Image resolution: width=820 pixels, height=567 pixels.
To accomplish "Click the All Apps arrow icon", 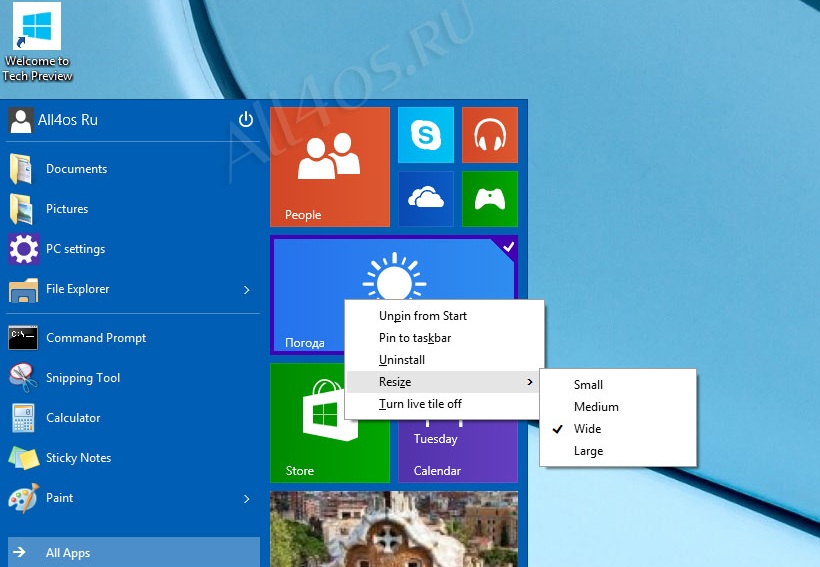I will pyautogui.click(x=19, y=552).
